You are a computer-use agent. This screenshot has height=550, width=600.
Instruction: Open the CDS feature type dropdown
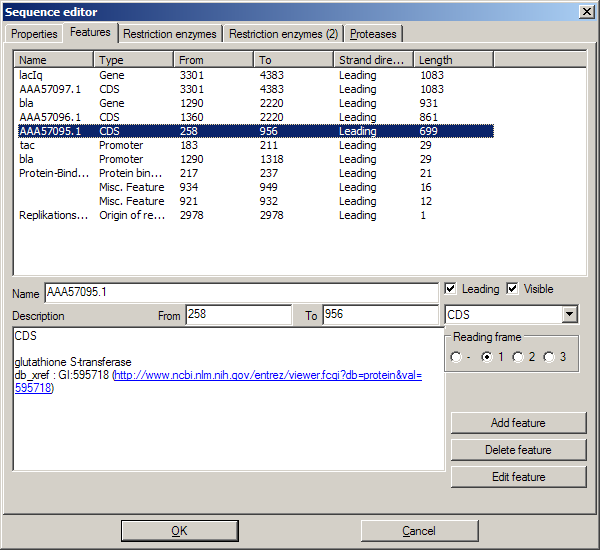569,315
